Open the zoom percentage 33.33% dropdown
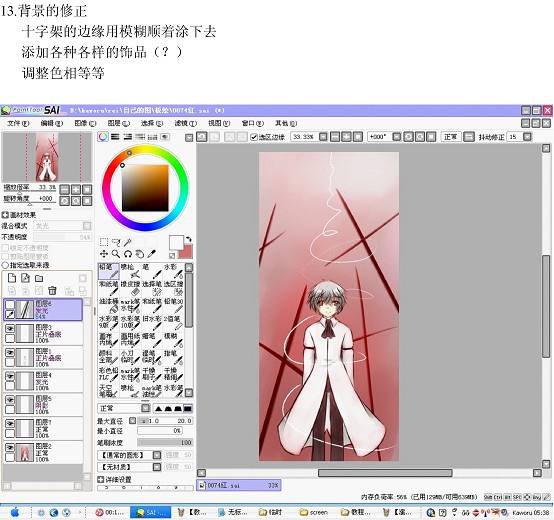The height and width of the screenshot is (520, 554). (x=323, y=137)
